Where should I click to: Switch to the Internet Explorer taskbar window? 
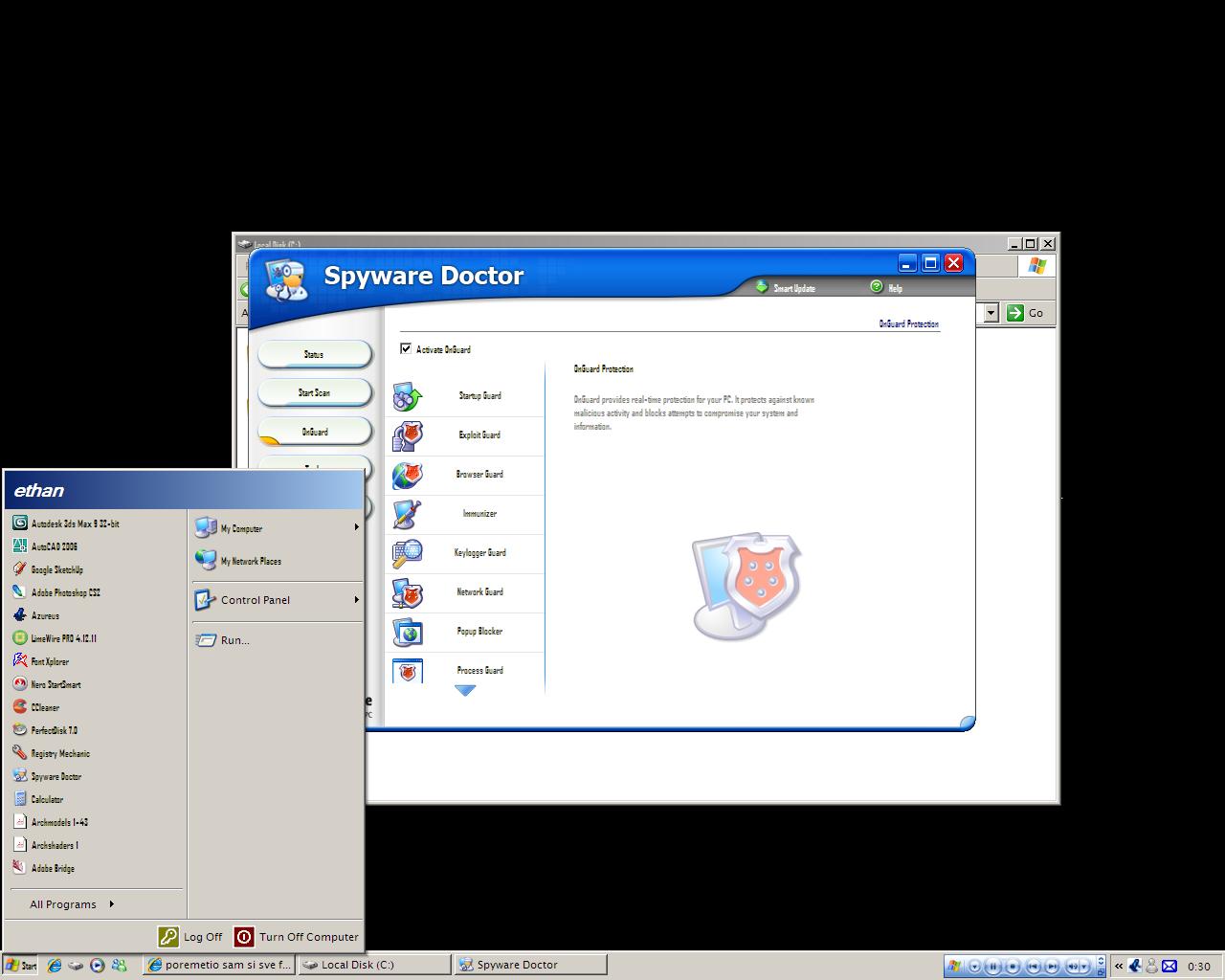coord(219,965)
